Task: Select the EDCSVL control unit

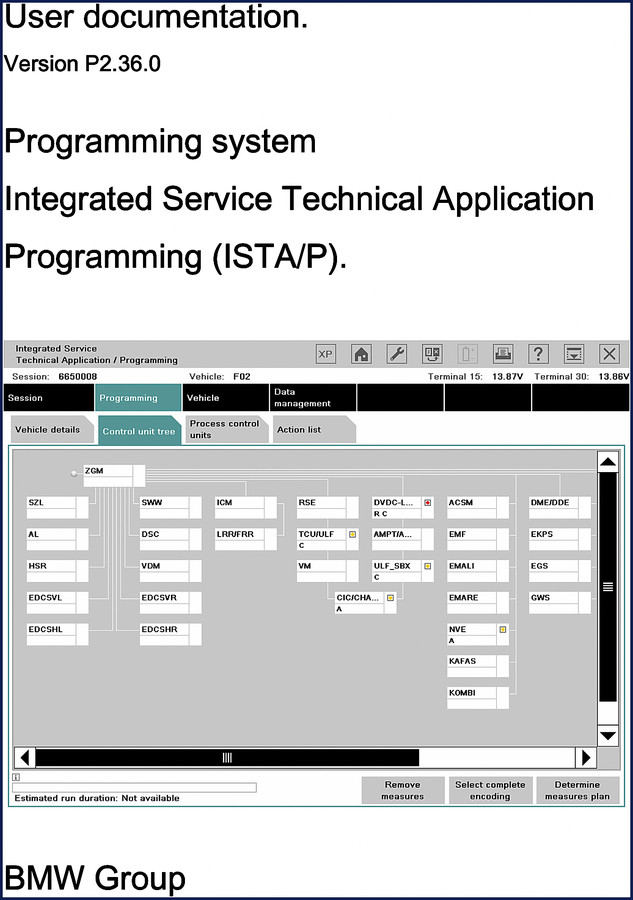Action: [x=57, y=603]
